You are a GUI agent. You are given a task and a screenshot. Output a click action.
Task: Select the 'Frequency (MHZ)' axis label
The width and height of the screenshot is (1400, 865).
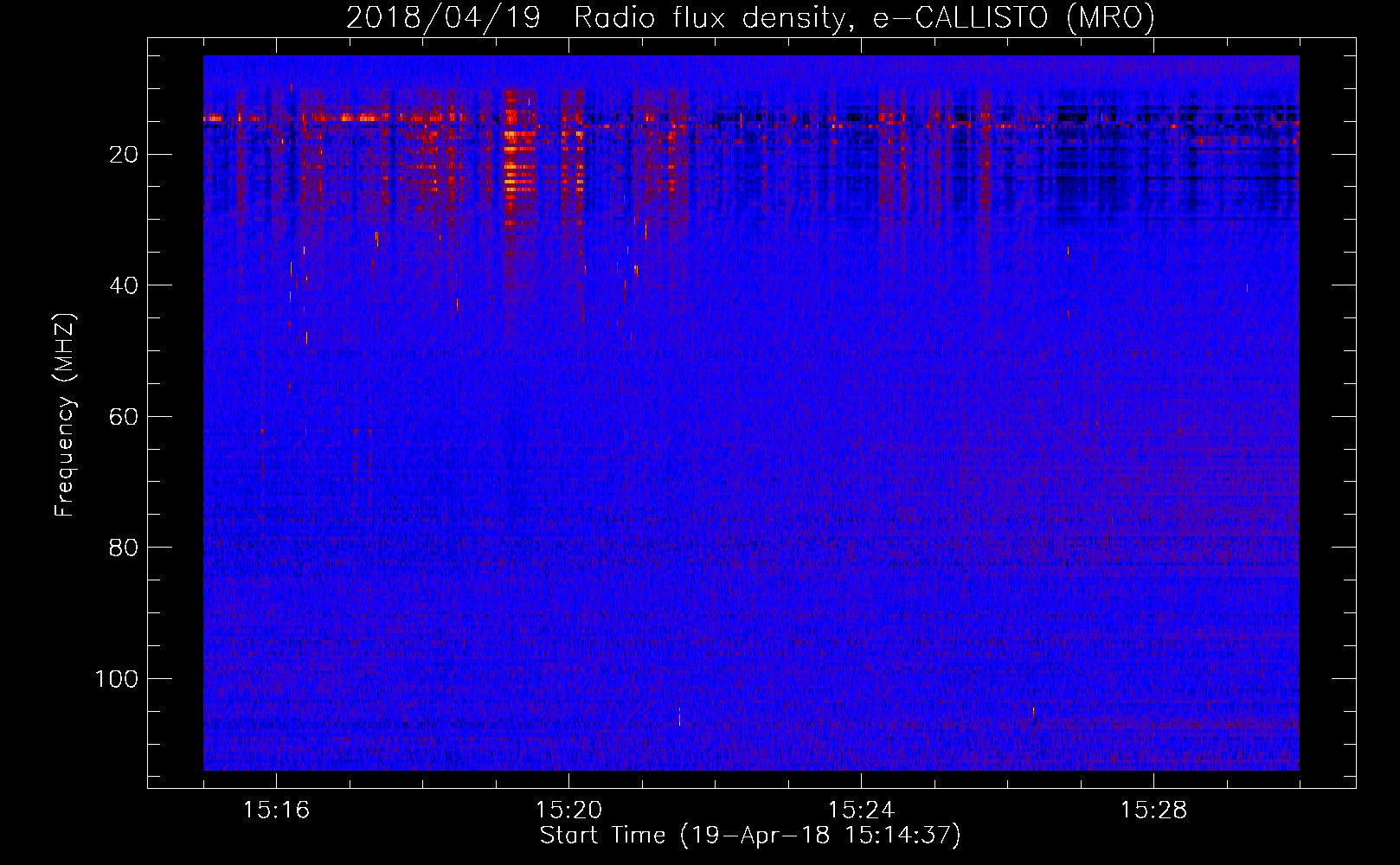point(65,415)
